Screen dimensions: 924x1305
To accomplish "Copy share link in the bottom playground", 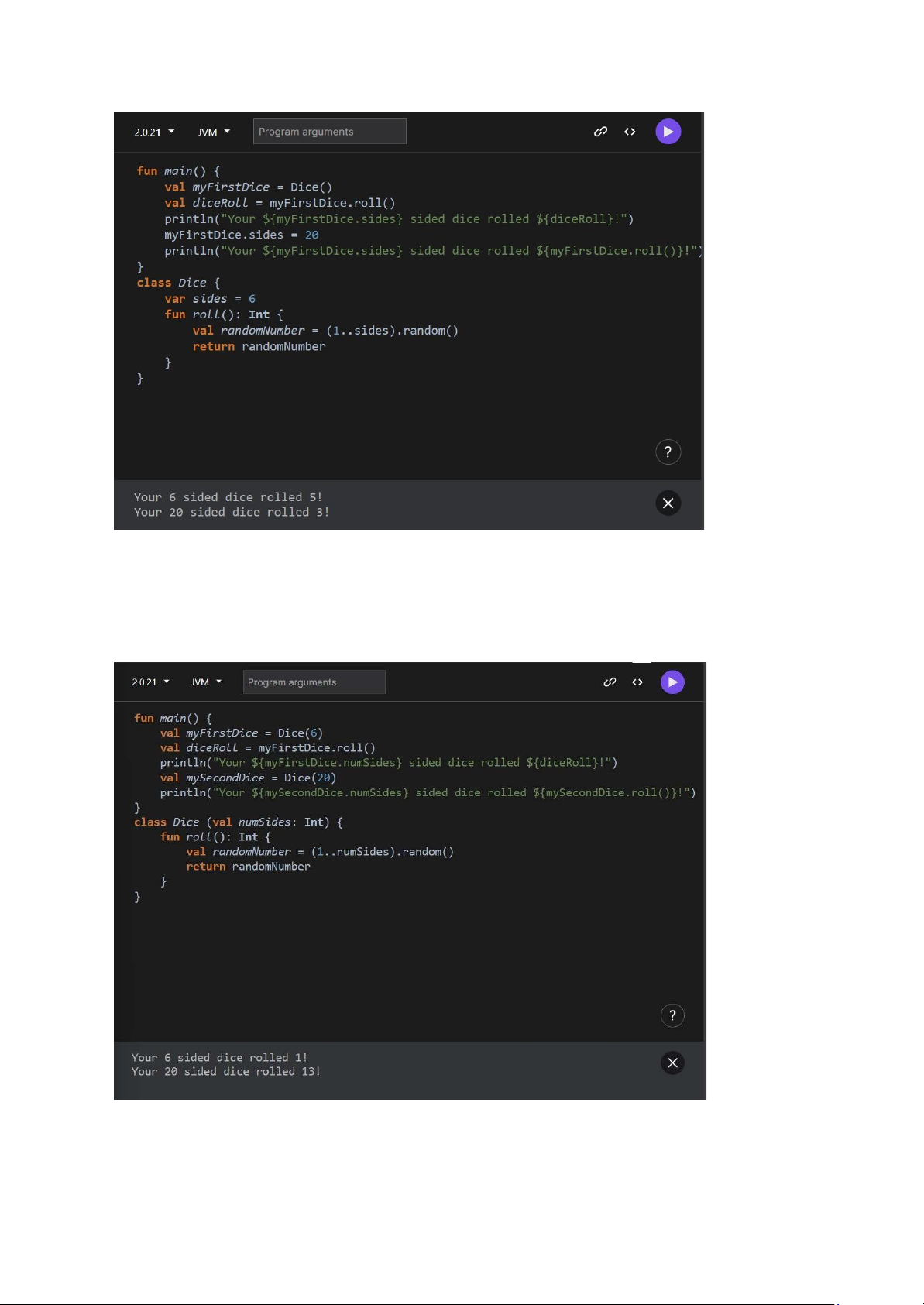I will click(610, 682).
